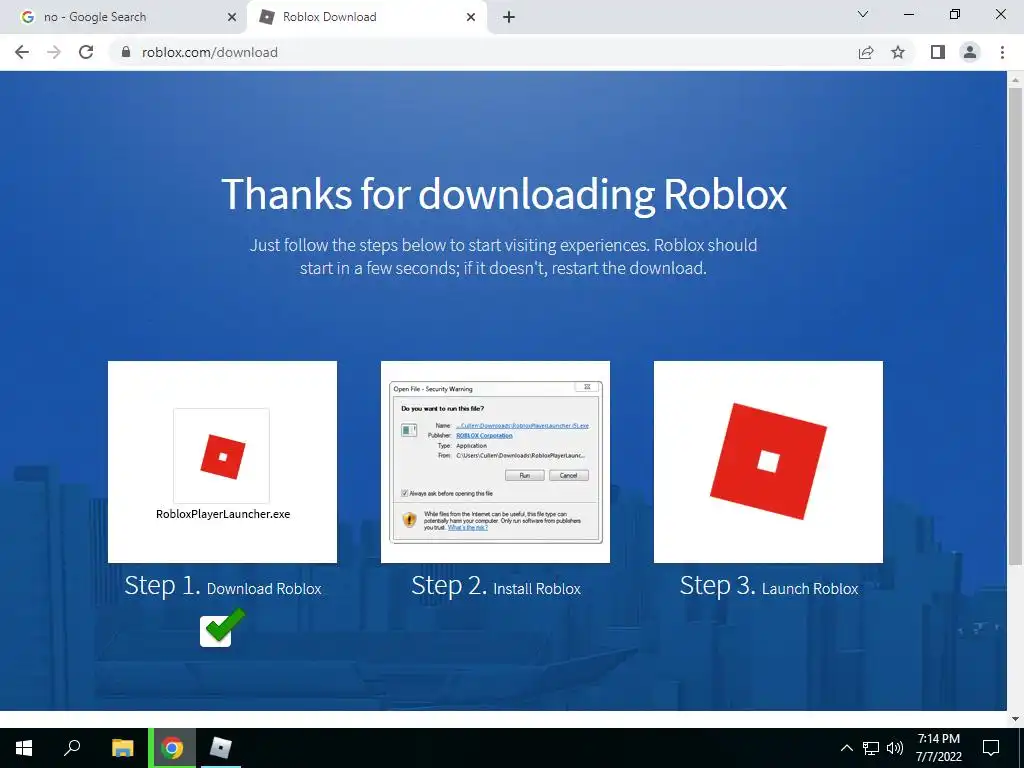Open a new tab with the plus button
This screenshot has width=1024, height=768.
point(509,18)
